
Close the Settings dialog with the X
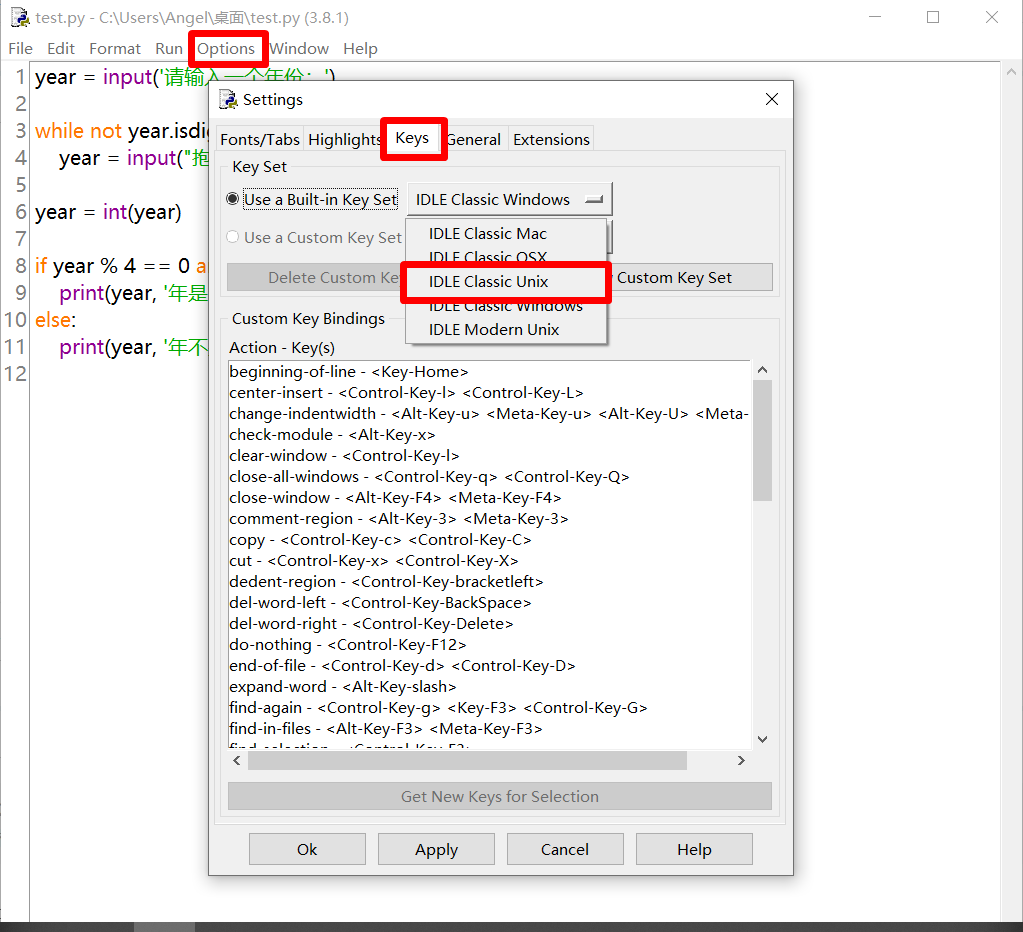pyautogui.click(x=771, y=99)
